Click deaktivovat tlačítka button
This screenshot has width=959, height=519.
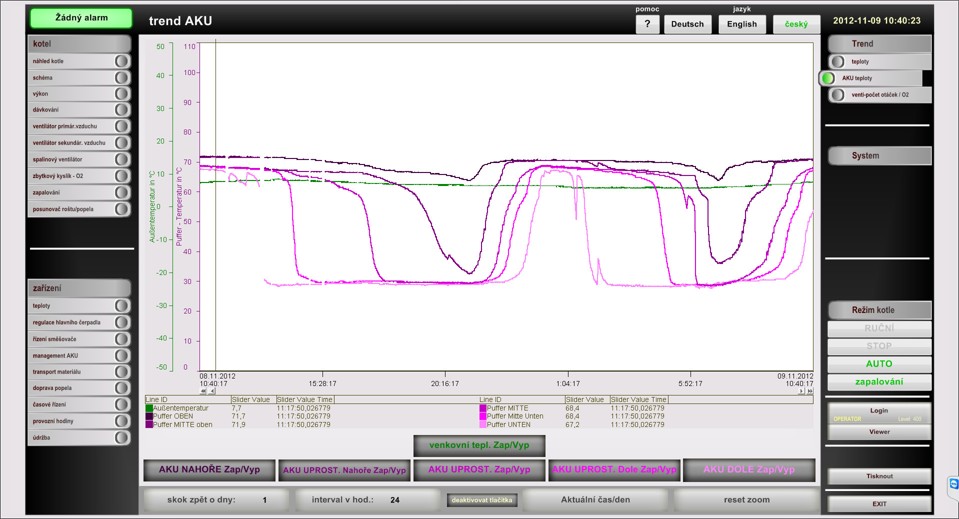482,500
